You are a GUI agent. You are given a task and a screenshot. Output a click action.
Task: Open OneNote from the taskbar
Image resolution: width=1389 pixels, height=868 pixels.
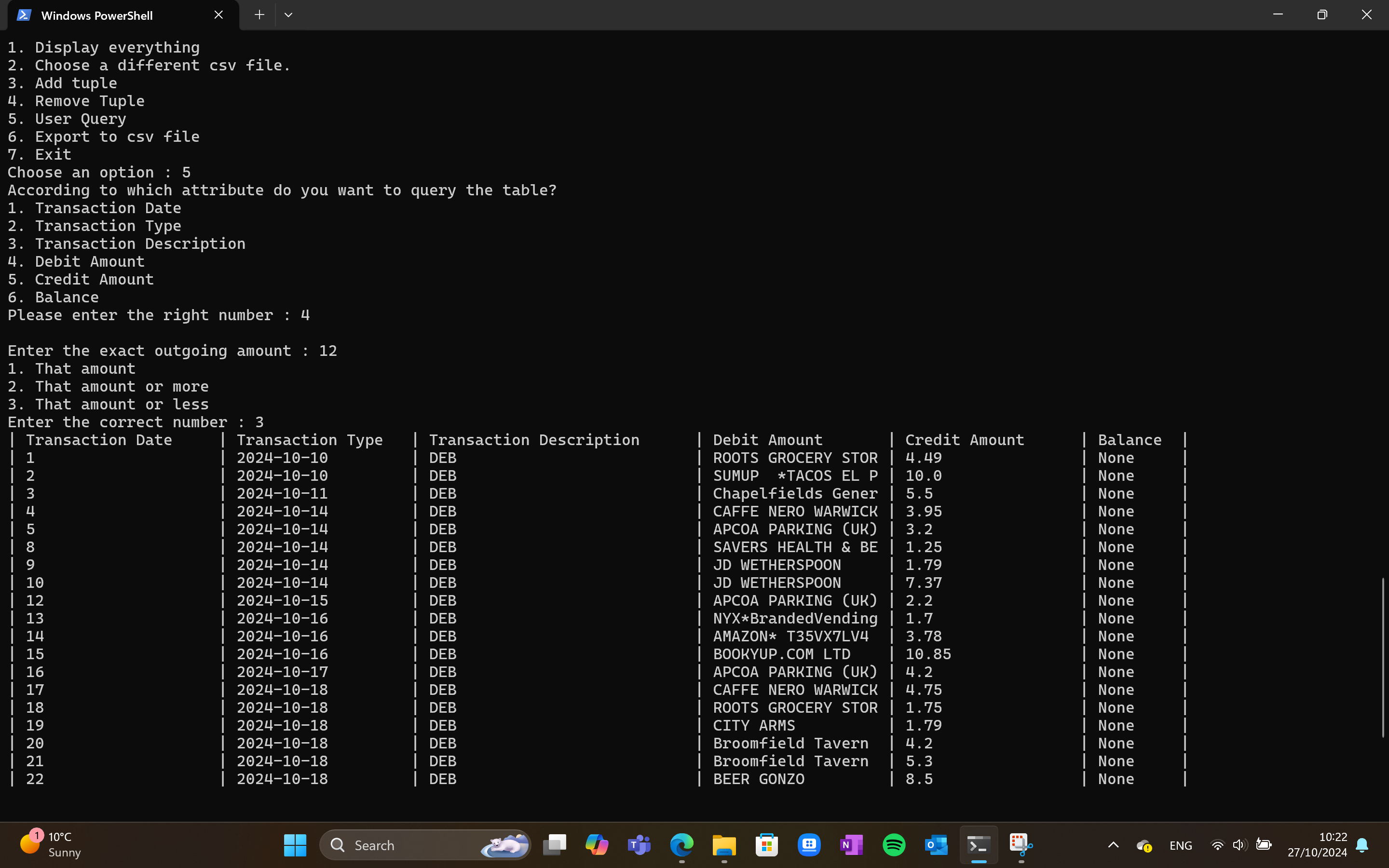(851, 845)
